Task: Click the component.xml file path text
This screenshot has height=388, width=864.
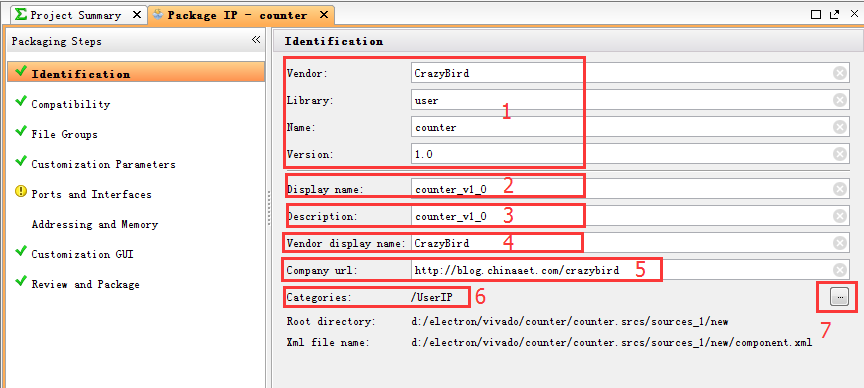Action: click(612, 343)
